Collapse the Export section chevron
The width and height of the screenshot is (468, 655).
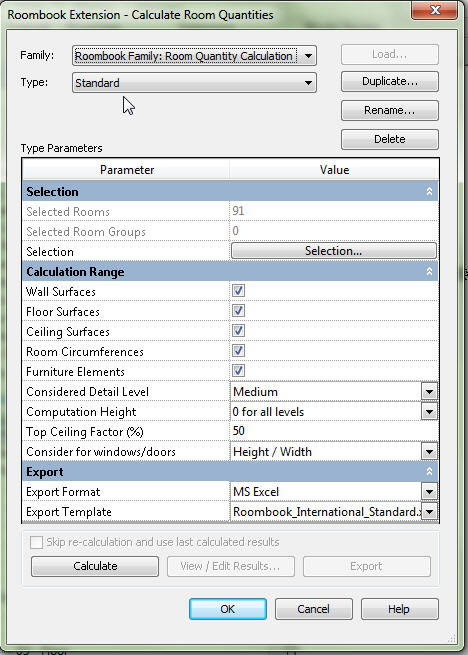pyautogui.click(x=429, y=472)
